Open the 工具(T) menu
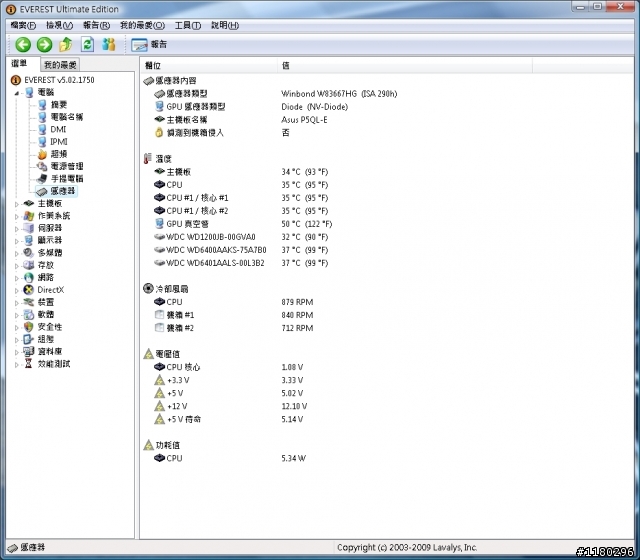Screen dimensions: 640x560 point(188,25)
